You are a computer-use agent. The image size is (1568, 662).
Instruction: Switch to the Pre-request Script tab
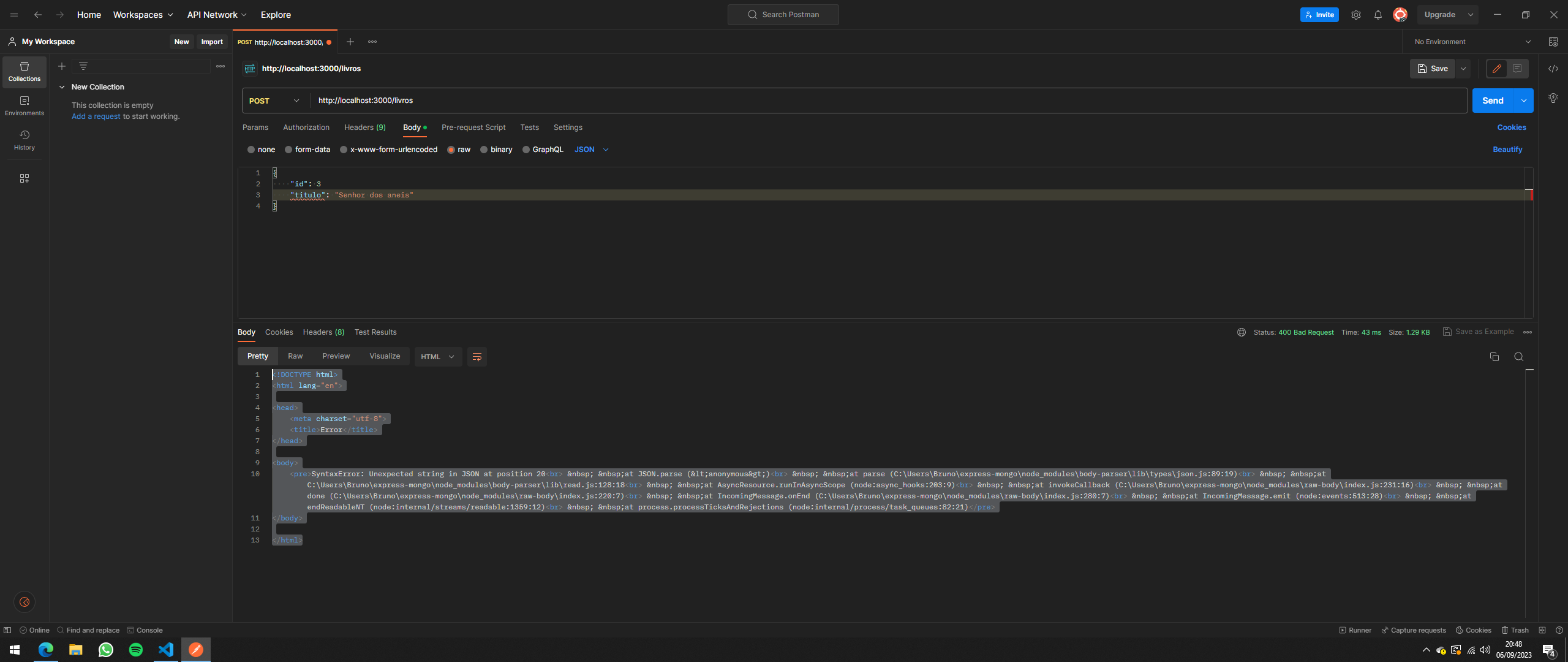[x=473, y=127]
